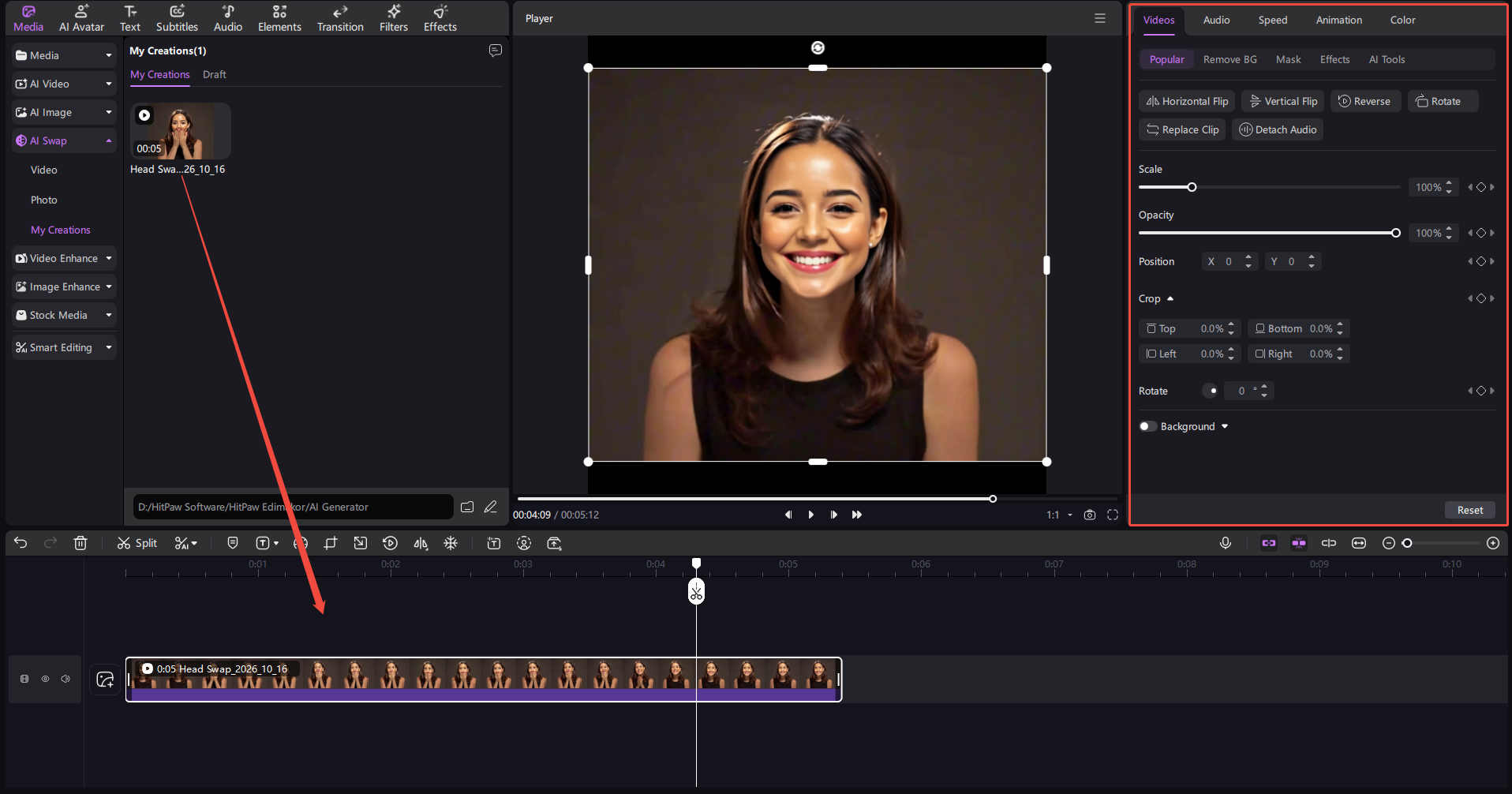Delete the selected clip with trash icon
The image size is (1512, 794).
pos(80,543)
